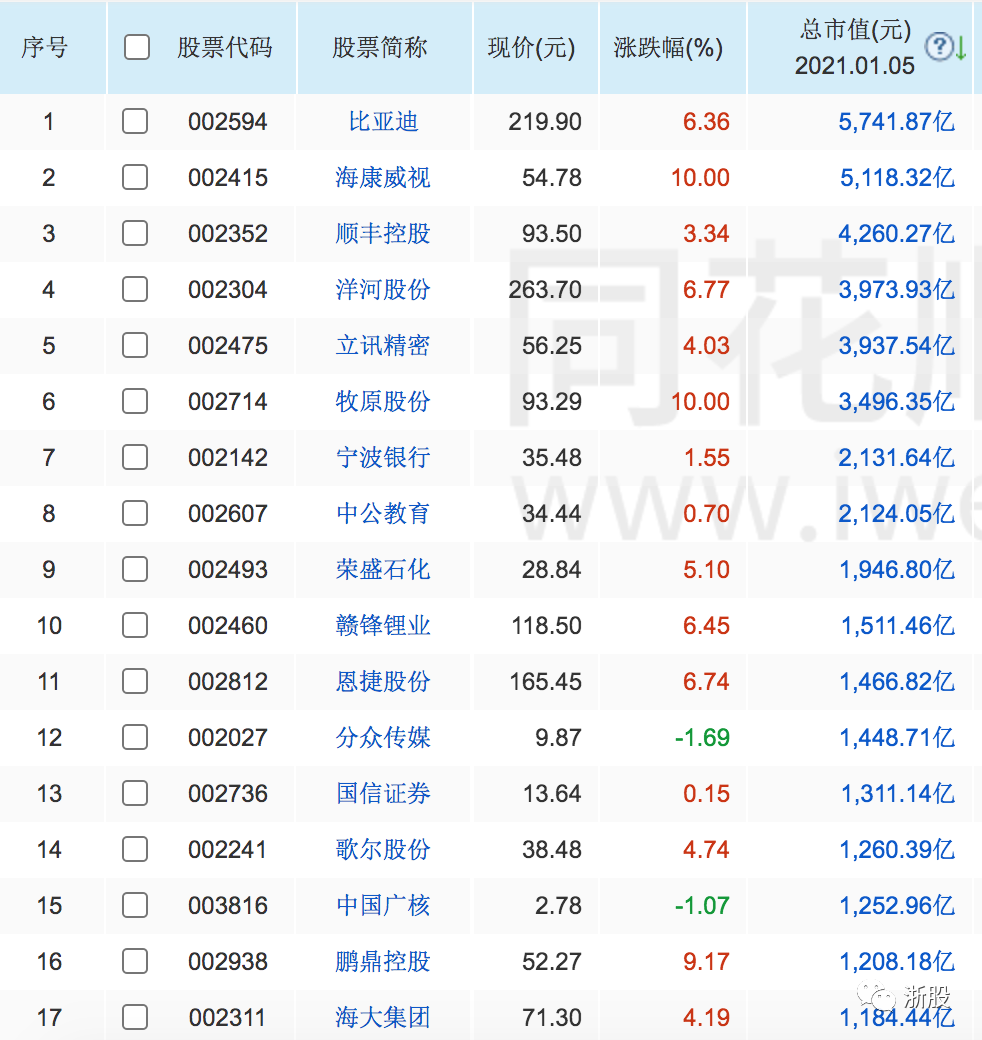Check the box for stock 002241
Image resolution: width=982 pixels, height=1040 pixels.
(x=135, y=849)
